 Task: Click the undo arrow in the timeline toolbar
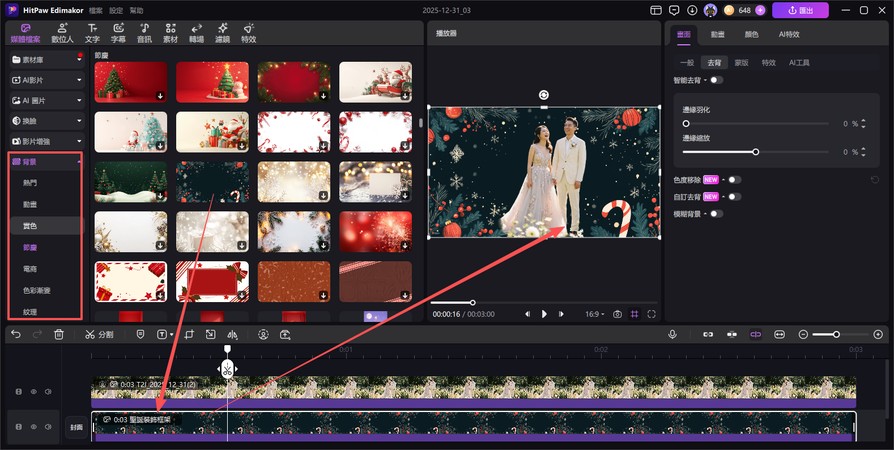coord(16,334)
